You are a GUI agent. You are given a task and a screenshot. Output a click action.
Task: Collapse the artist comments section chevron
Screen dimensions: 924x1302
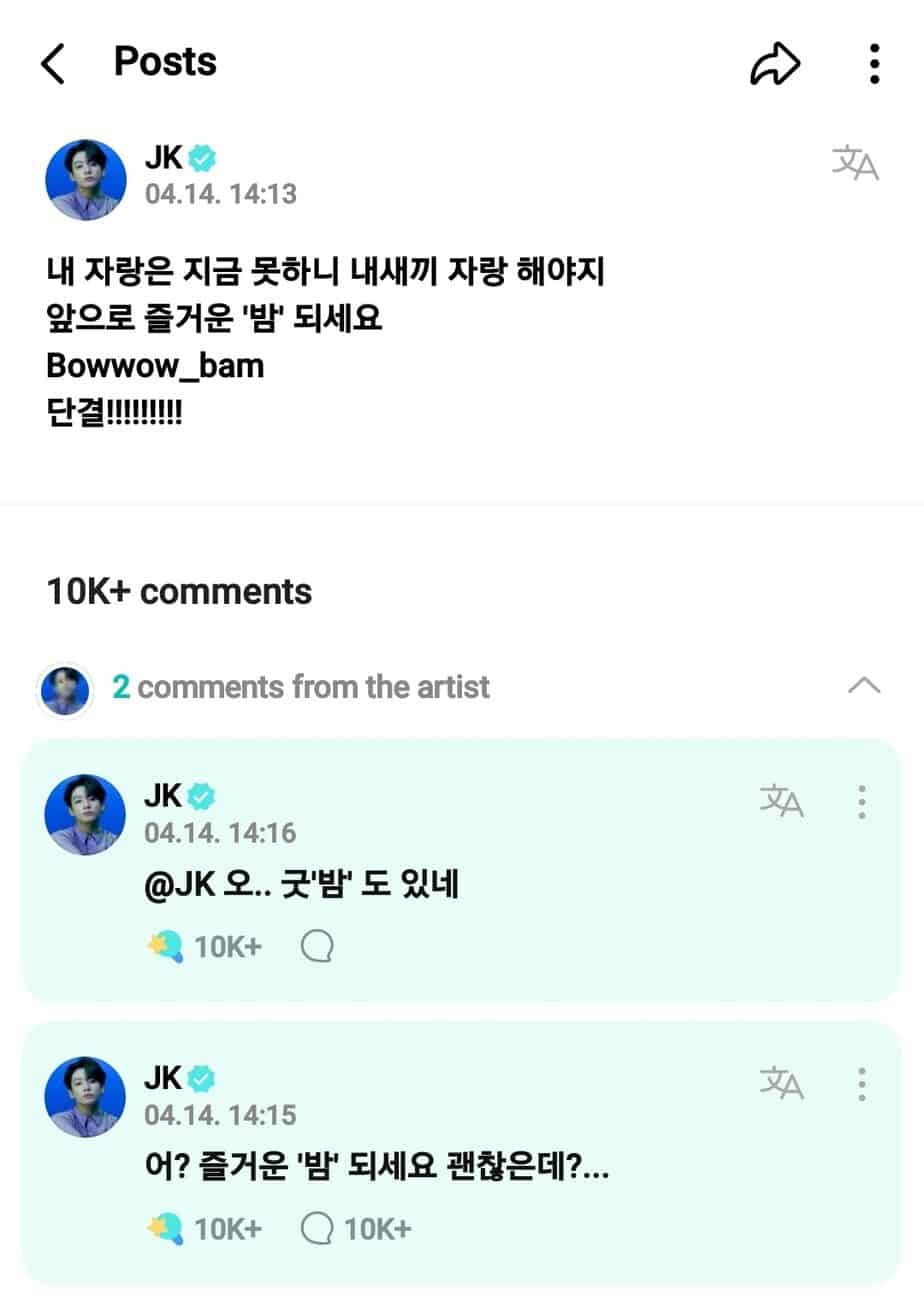click(864, 686)
